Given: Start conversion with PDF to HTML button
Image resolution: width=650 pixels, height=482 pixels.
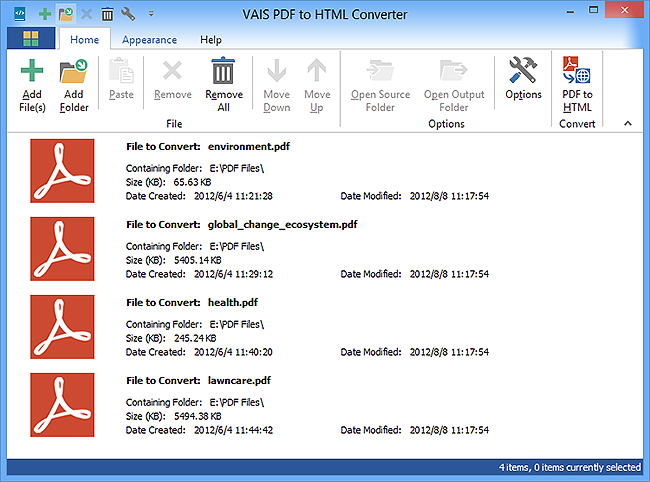Looking at the screenshot, I should [577, 85].
